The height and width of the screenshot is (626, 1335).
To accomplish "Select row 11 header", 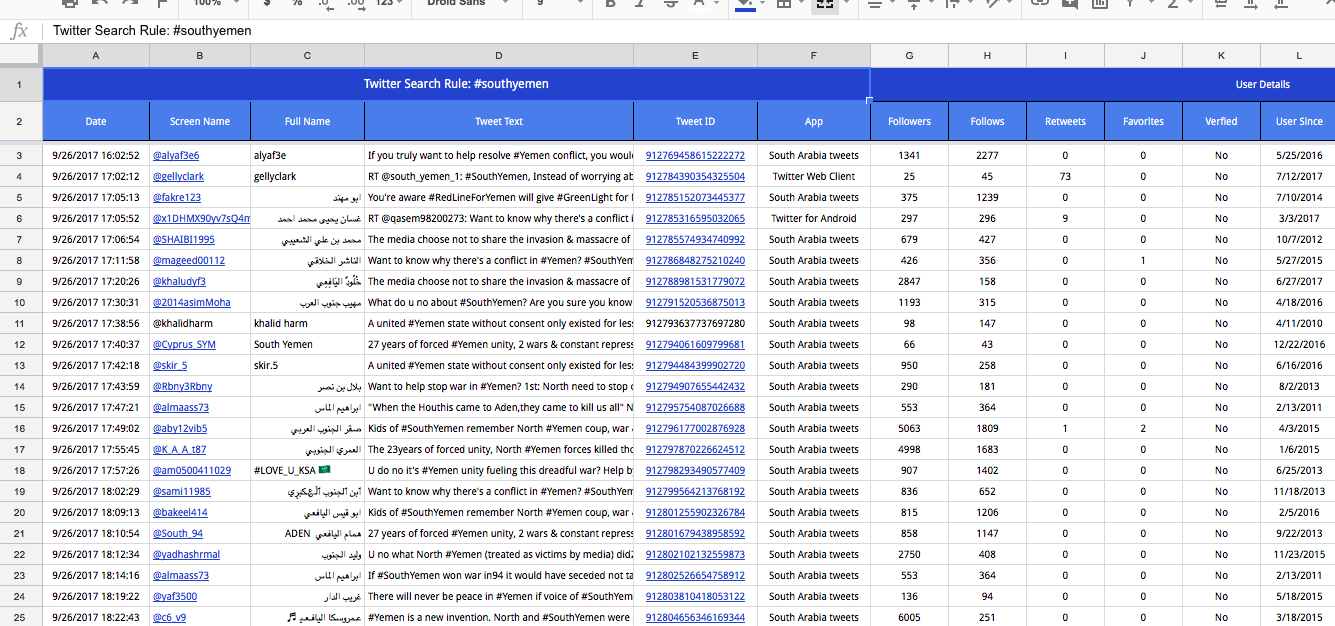I will click(x=21, y=324).
